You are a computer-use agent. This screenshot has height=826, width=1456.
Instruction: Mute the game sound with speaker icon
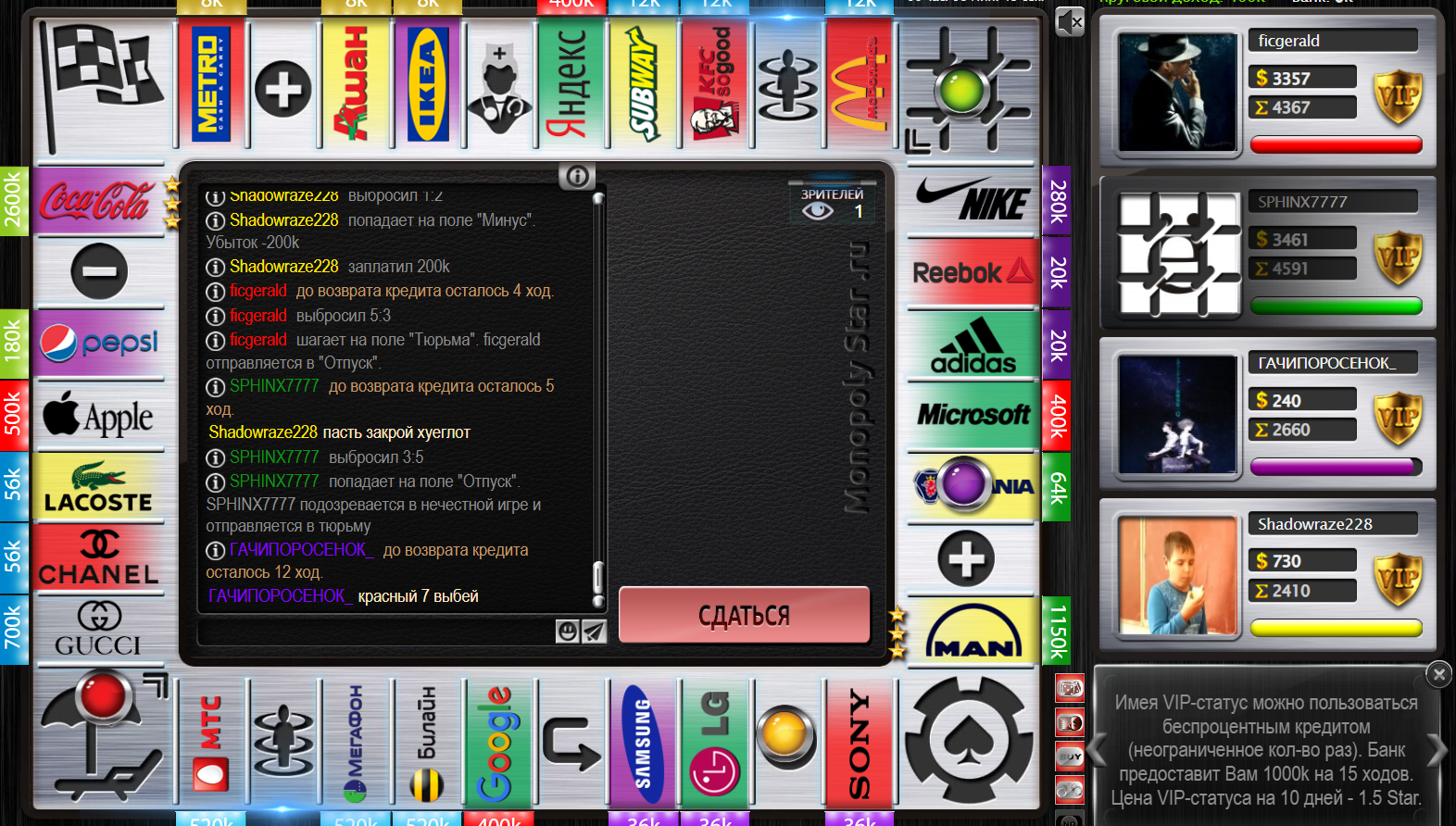pyautogui.click(x=1069, y=21)
